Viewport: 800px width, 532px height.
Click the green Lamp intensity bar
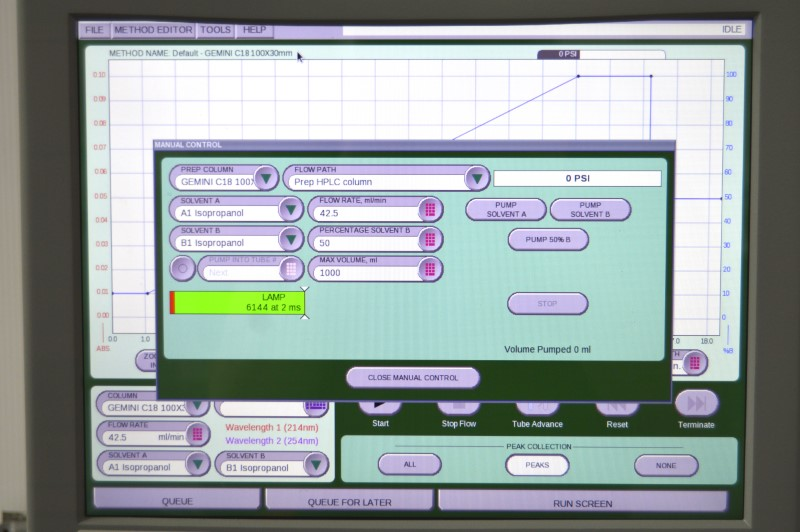tap(238, 303)
